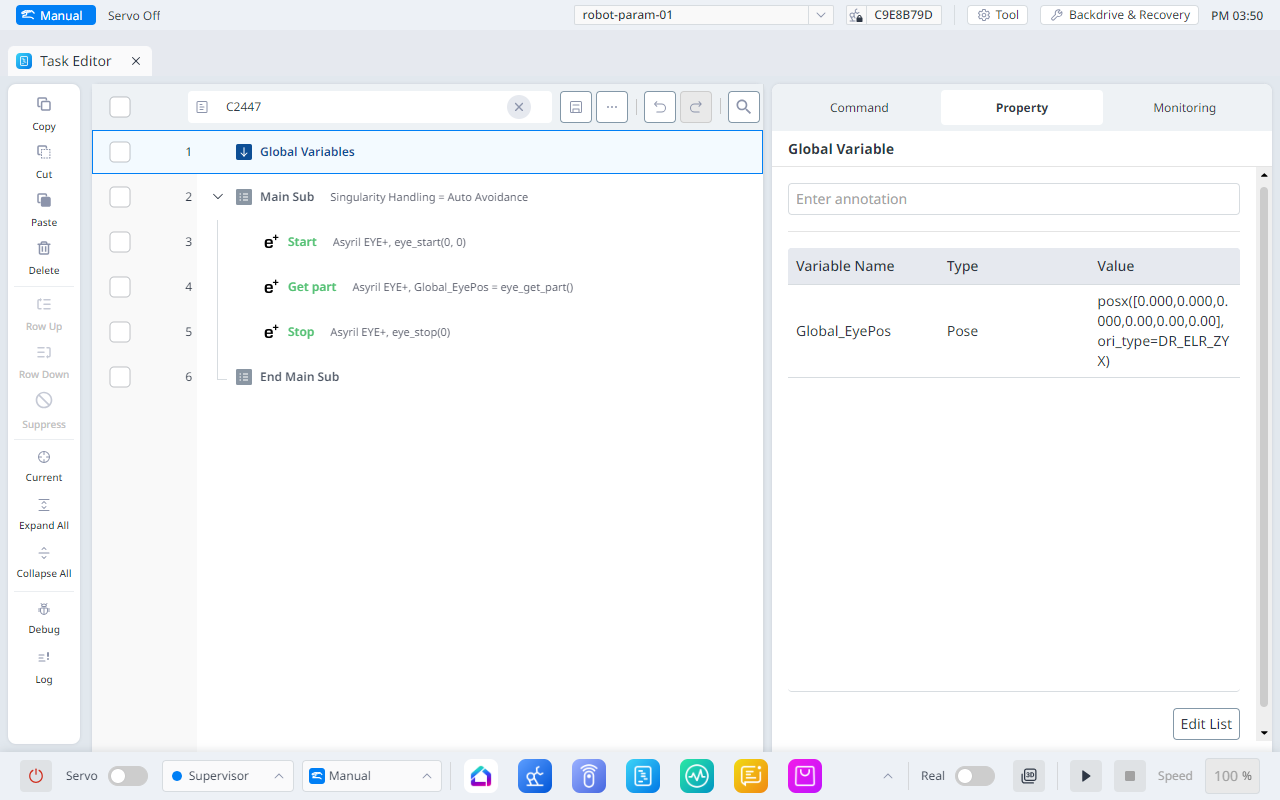The image size is (1280, 800).
Task: Click the Speed 100 % control
Action: 1233,776
